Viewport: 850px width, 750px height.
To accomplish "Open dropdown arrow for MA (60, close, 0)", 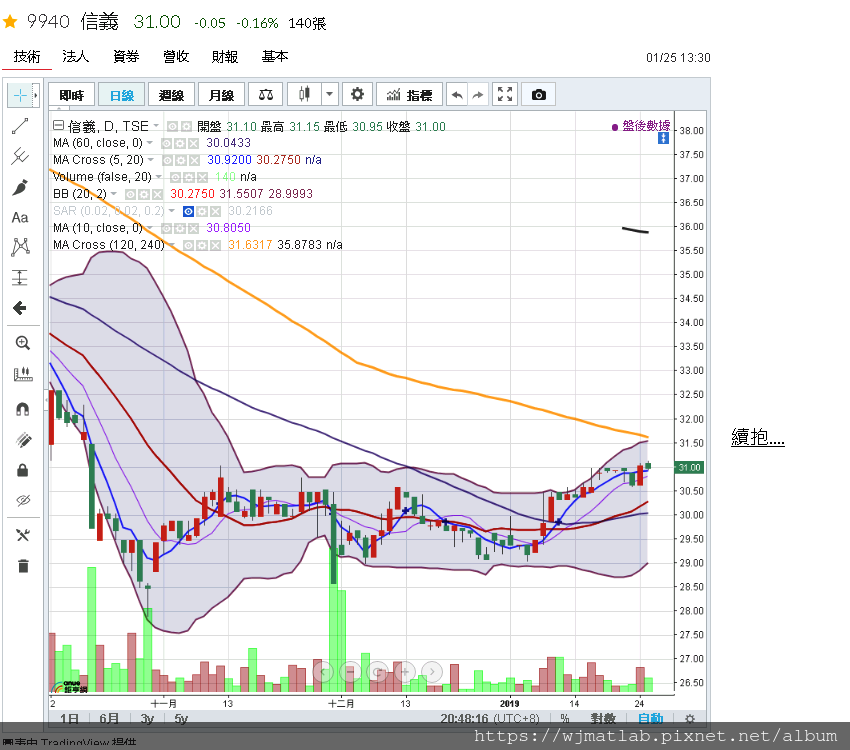I will (150, 143).
